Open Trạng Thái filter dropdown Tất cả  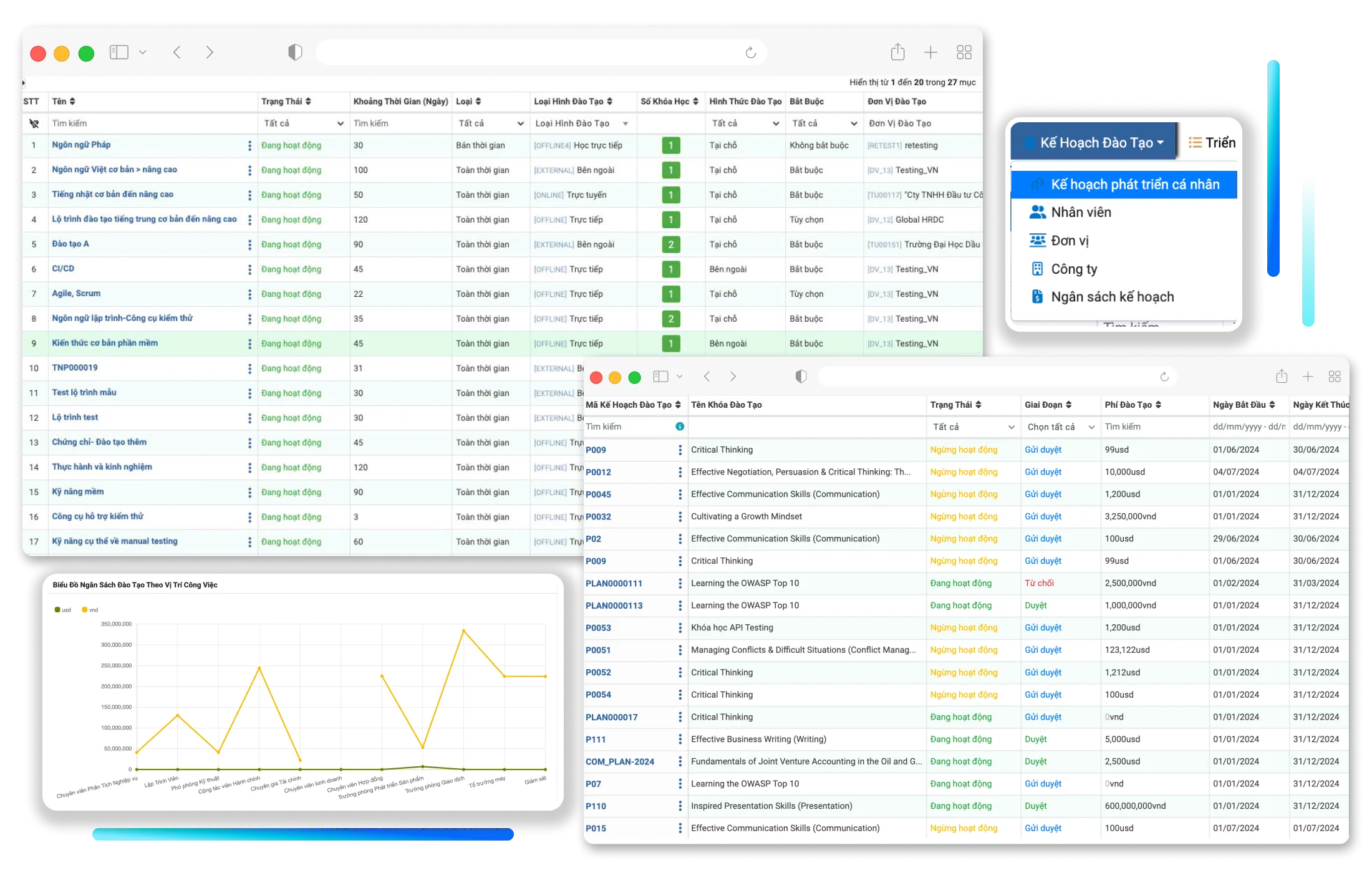pyautogui.click(x=304, y=123)
